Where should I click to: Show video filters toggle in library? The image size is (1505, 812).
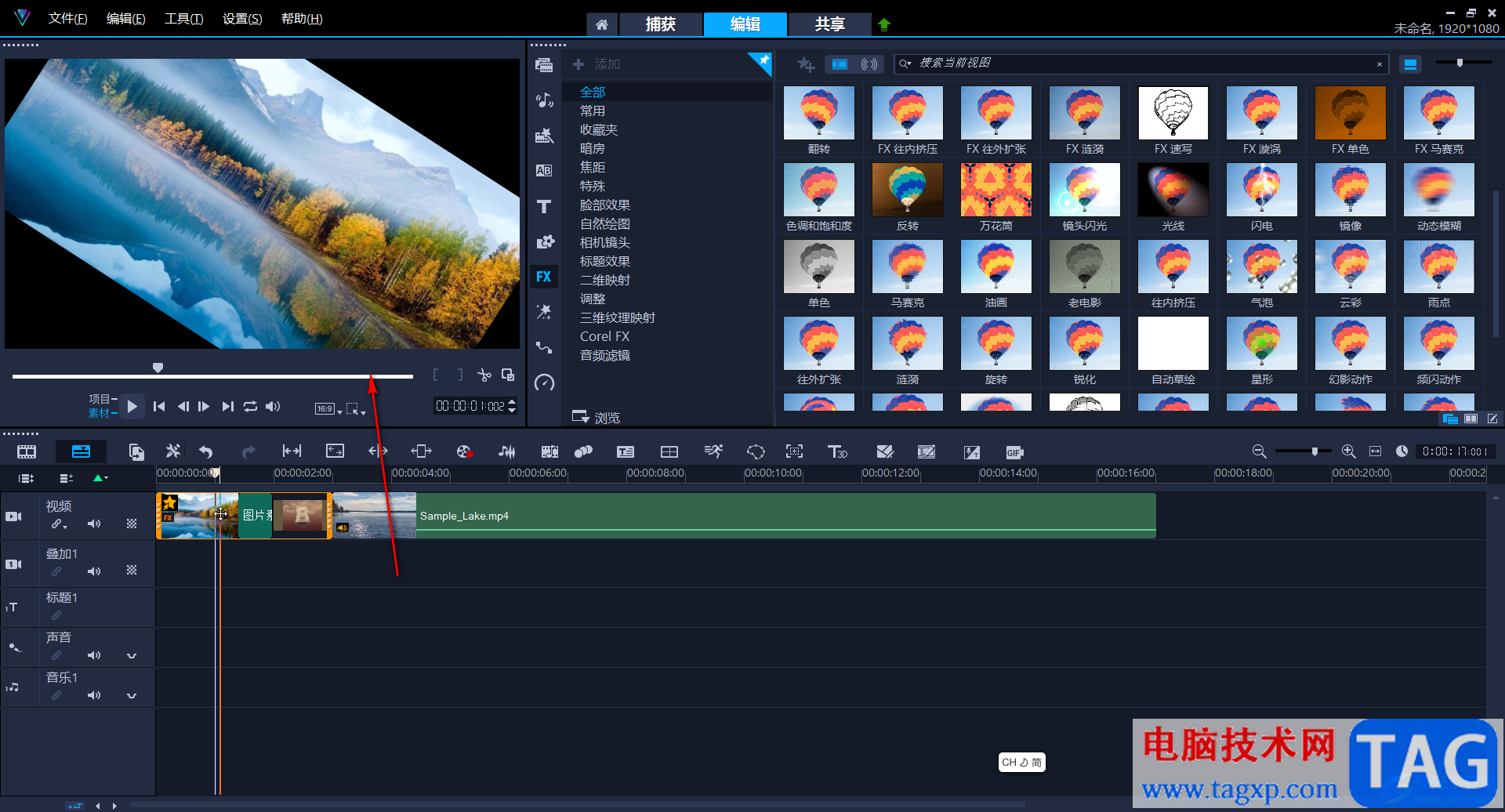point(840,64)
